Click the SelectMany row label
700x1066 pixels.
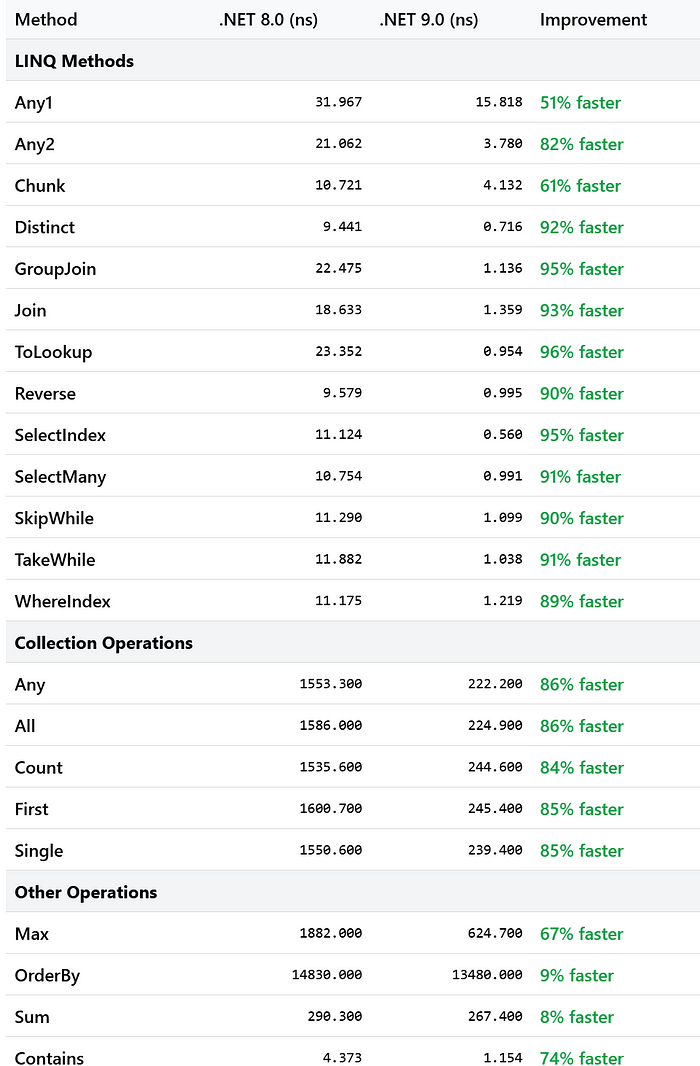coord(60,477)
